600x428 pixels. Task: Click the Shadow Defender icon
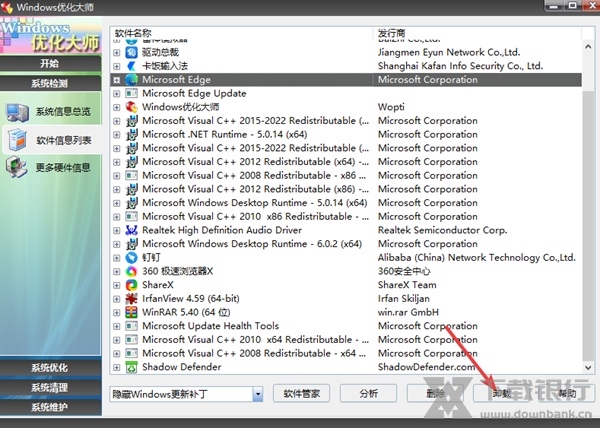click(131, 367)
